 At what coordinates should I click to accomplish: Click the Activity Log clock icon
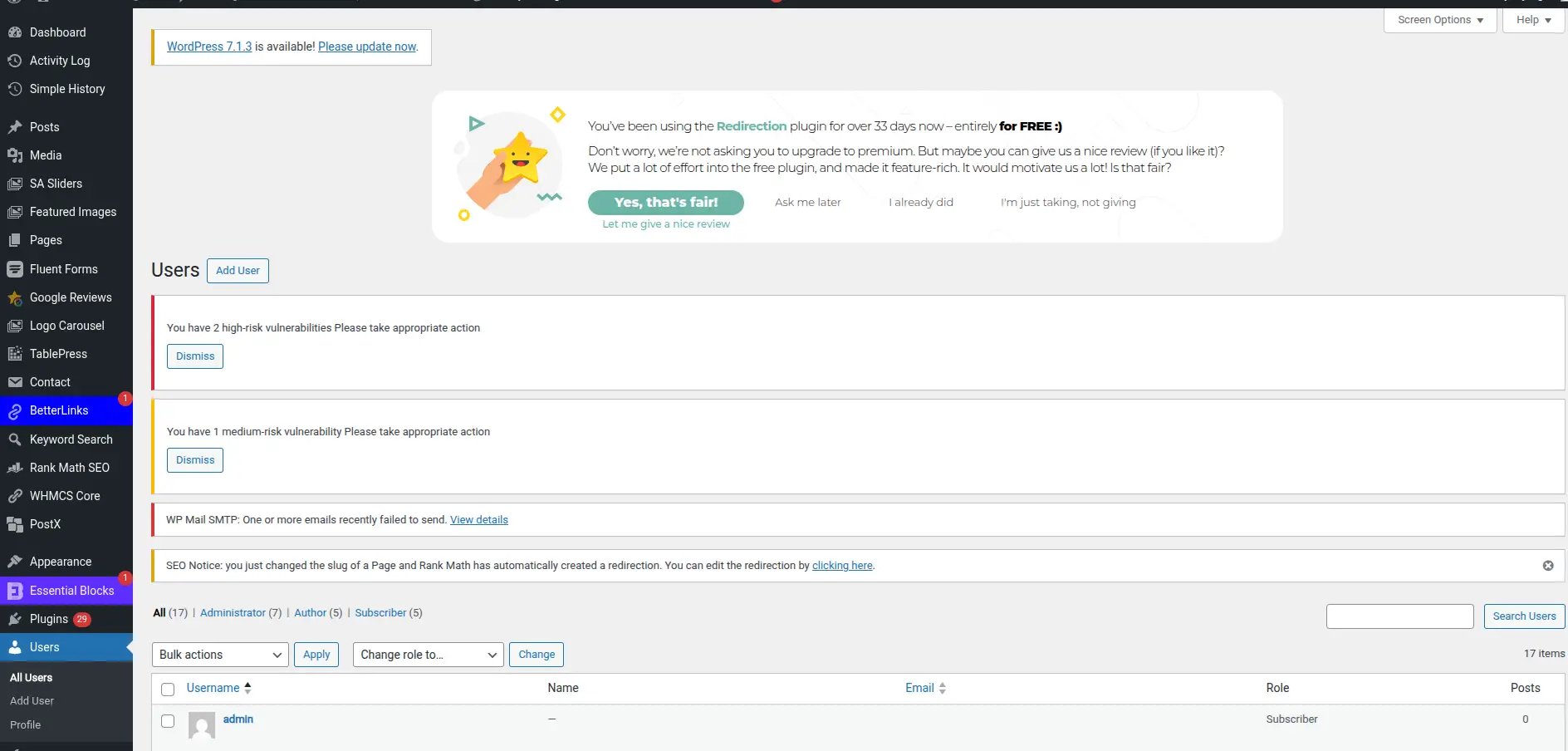pos(15,61)
